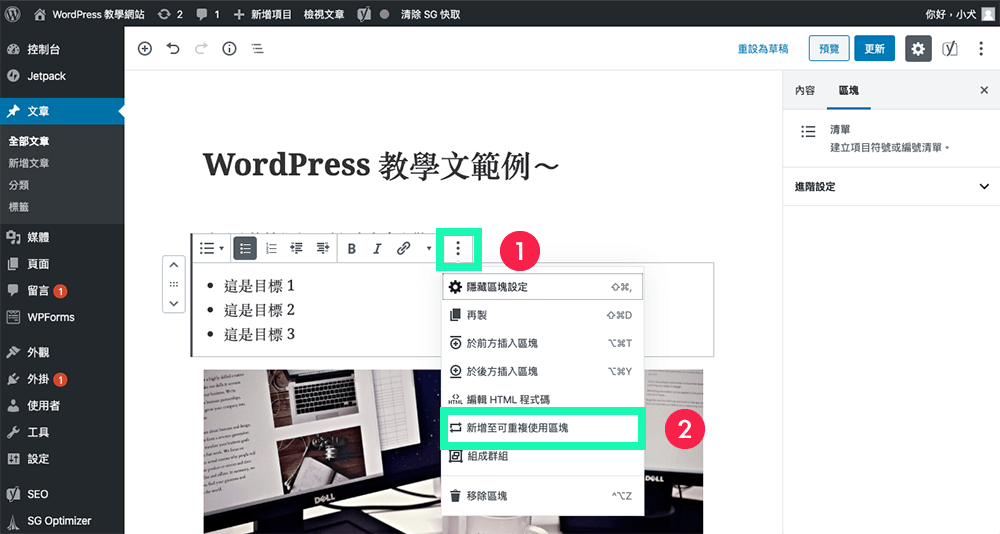This screenshot has width=1000, height=534.
Task: Click 於前方插入區塊 menu item
Action: tap(542, 343)
